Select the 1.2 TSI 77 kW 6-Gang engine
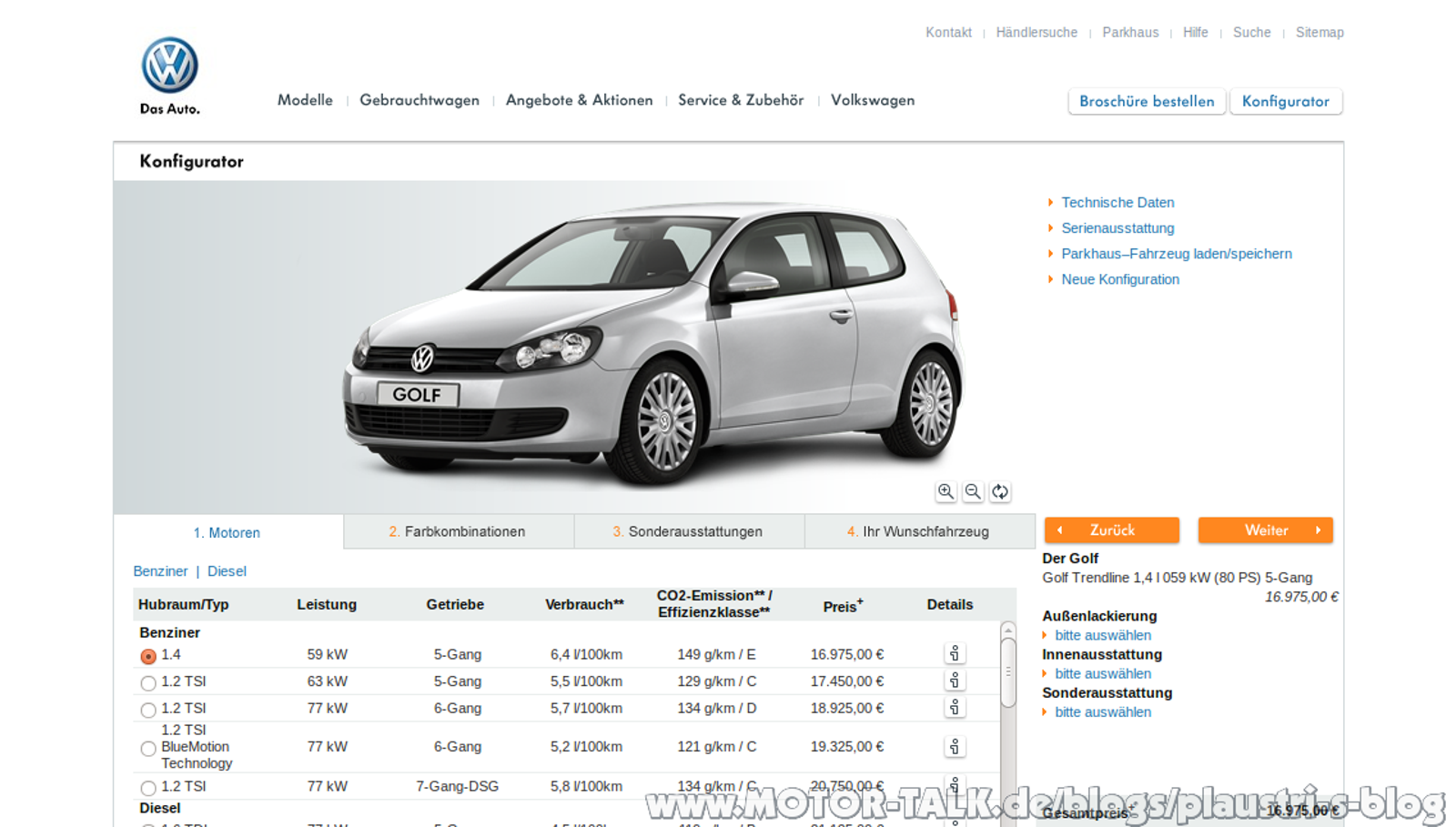Screen dimensions: 1456x827 (148, 710)
